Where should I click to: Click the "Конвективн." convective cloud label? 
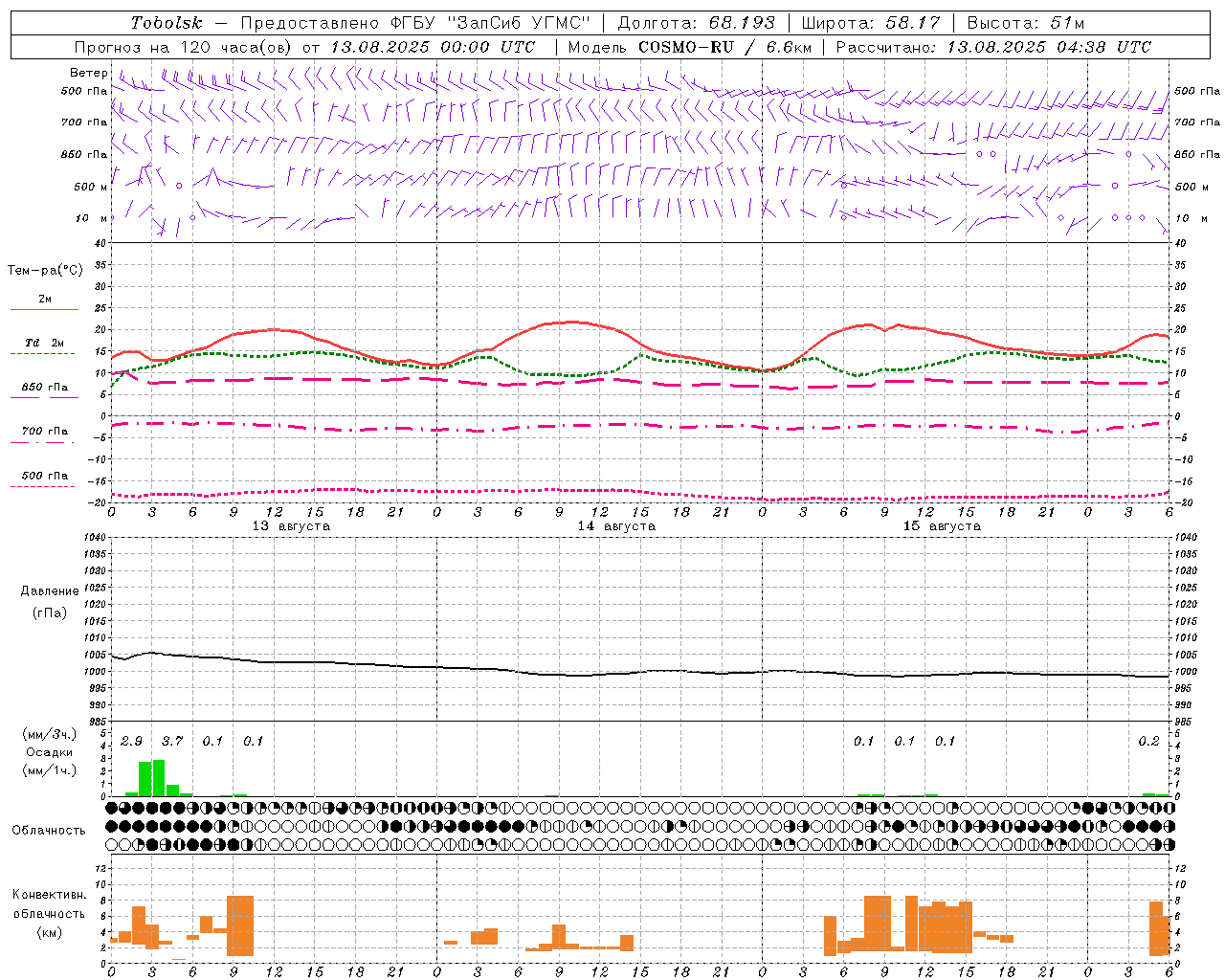tap(49, 895)
